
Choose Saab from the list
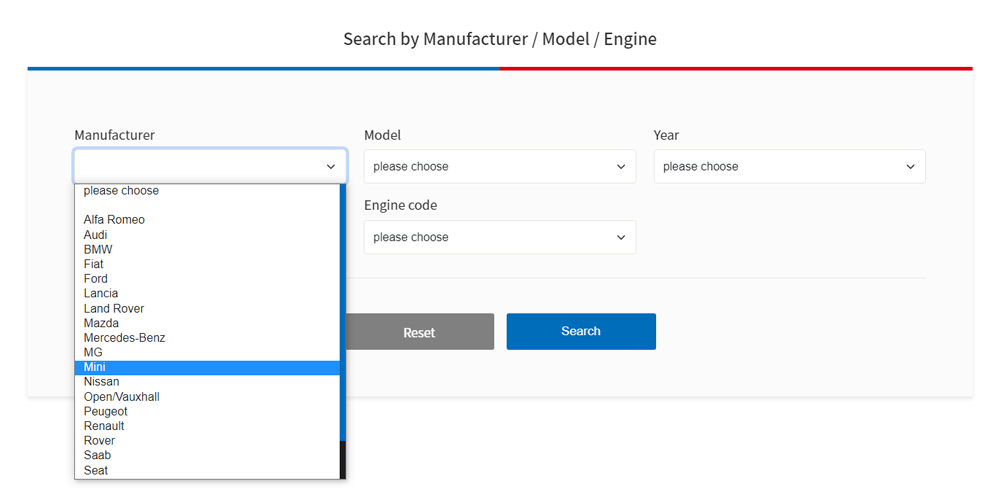coord(207,455)
